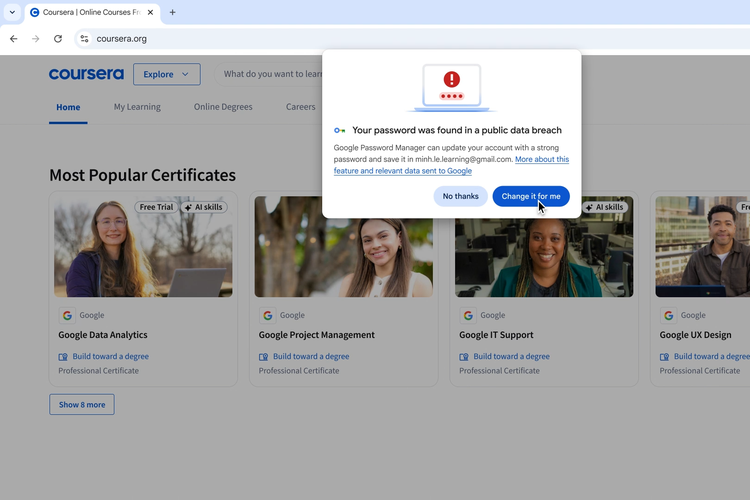This screenshot has width=750, height=500.
Task: Open the Online Degrees tab
Action: [x=223, y=107]
